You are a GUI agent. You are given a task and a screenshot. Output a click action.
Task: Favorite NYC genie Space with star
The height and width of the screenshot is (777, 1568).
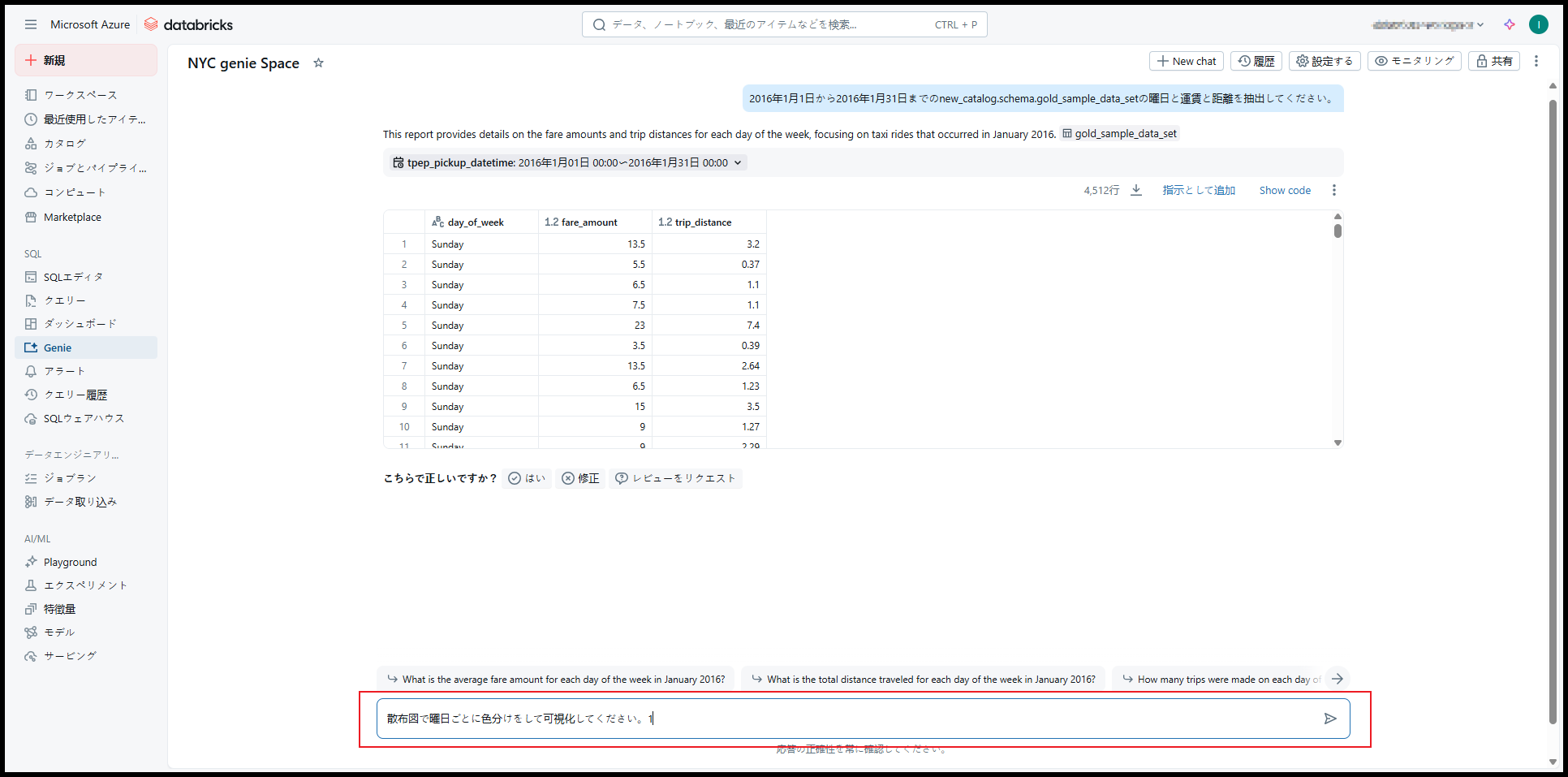pyautogui.click(x=319, y=63)
